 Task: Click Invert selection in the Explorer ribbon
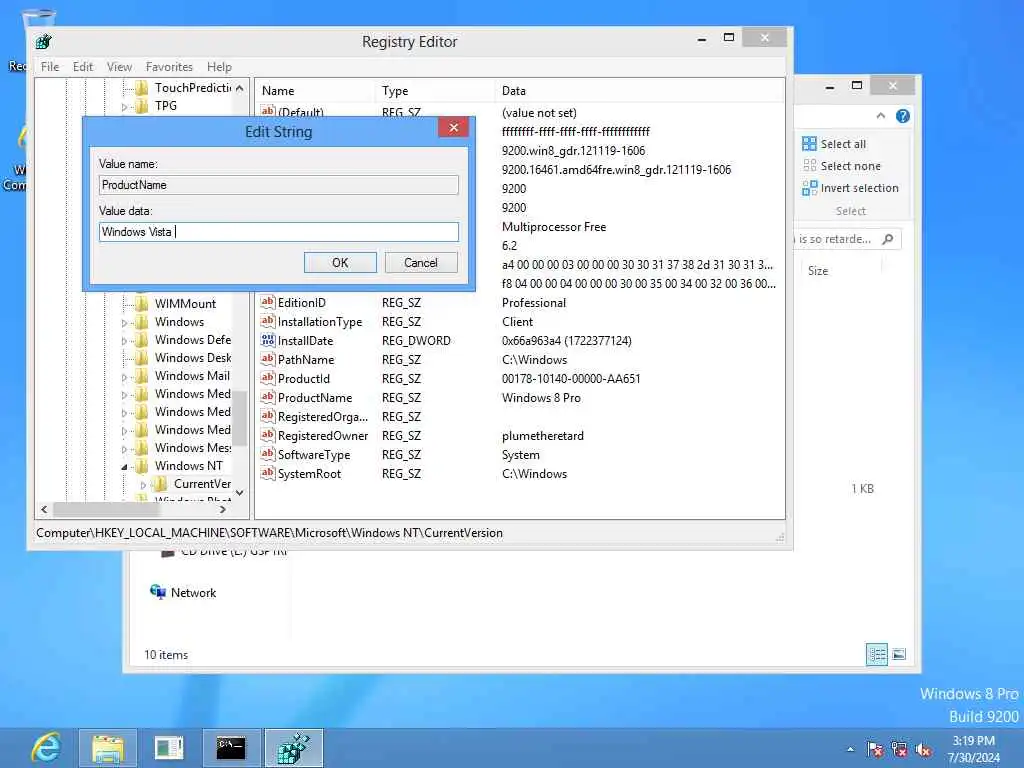pos(851,188)
